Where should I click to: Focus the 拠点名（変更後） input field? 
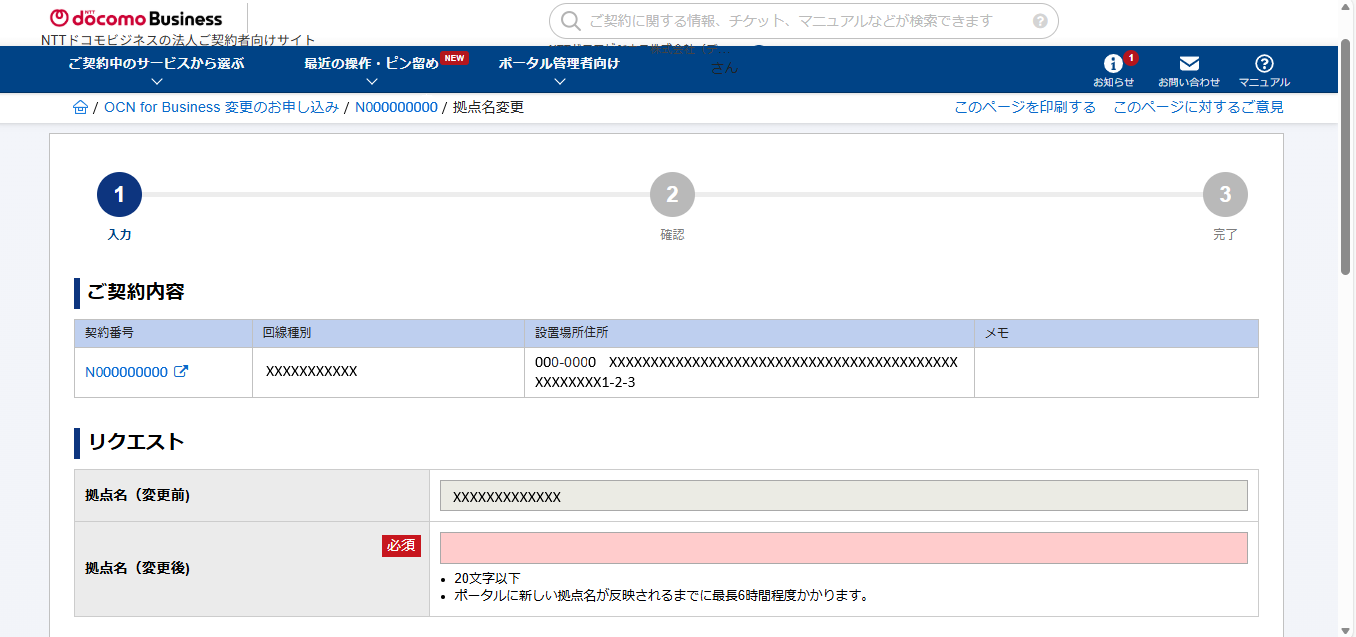tap(843, 548)
